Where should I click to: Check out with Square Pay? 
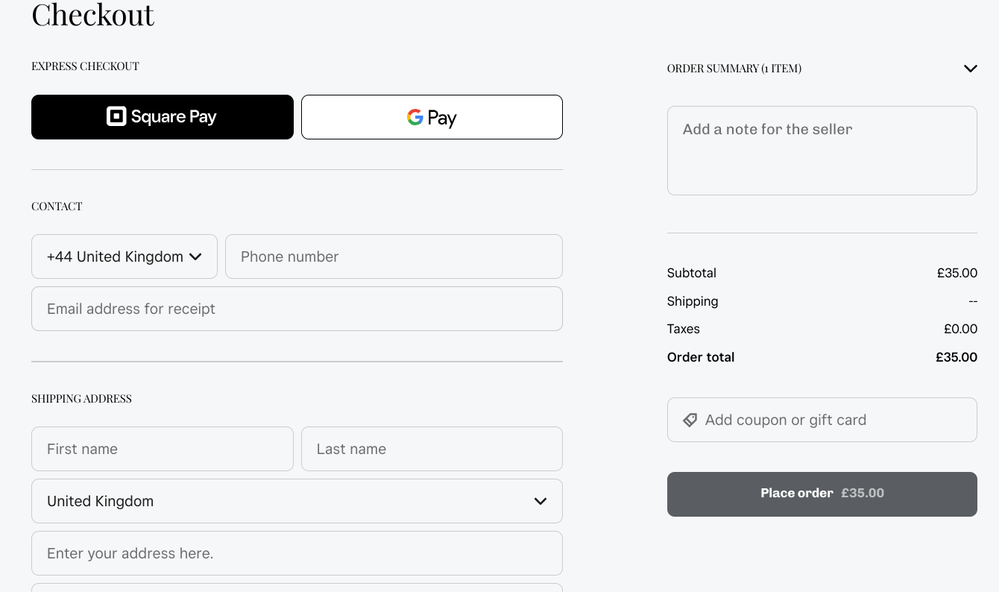coord(162,117)
